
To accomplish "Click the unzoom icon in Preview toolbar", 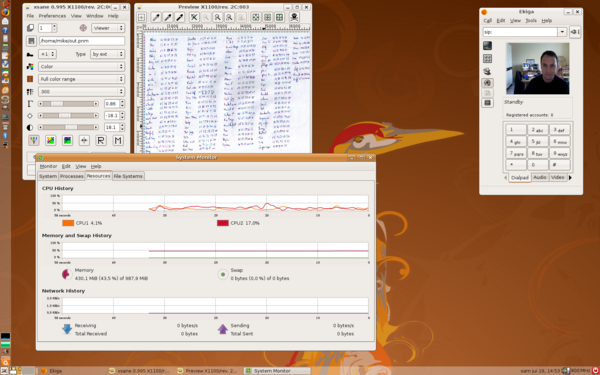I will tap(194, 17).
